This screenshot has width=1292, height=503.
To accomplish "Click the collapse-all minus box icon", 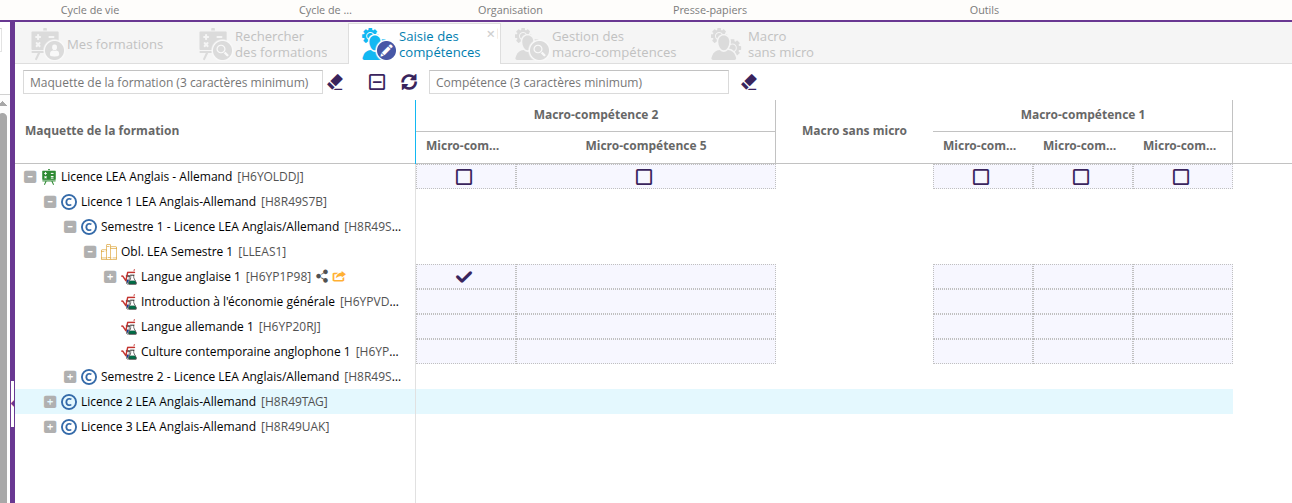I will 377,82.
